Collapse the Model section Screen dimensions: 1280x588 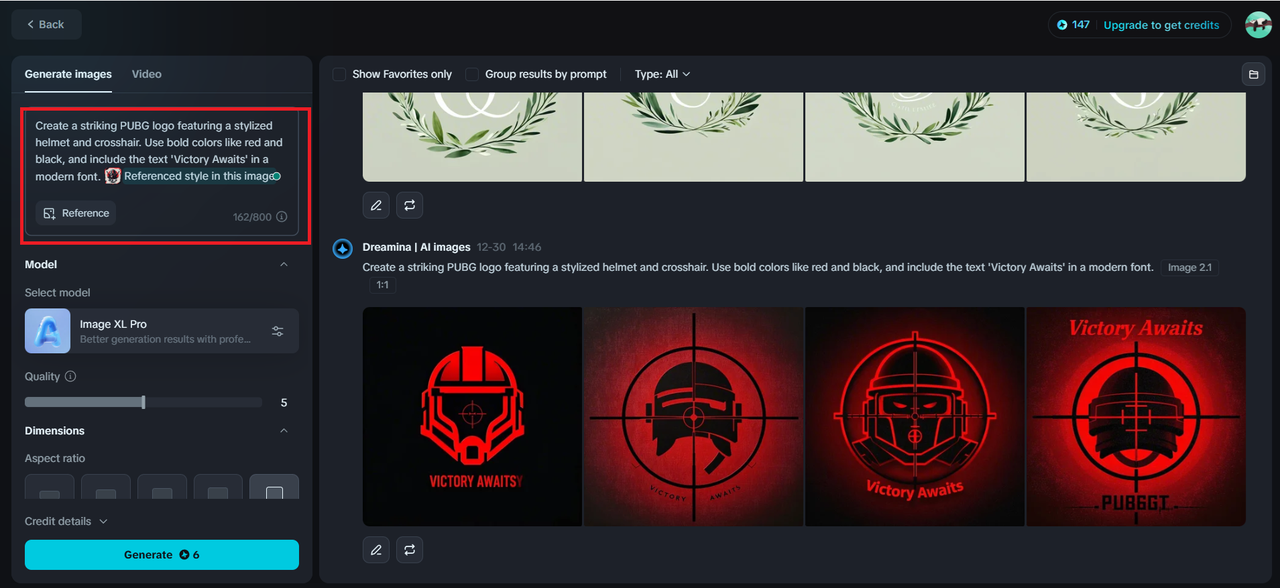point(284,265)
